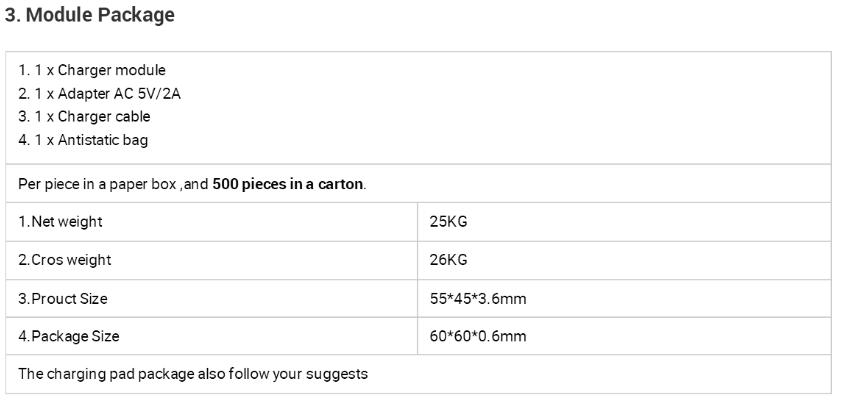
Task: Click the word 'carton' in bold text
Action: pyautogui.click(x=341, y=184)
